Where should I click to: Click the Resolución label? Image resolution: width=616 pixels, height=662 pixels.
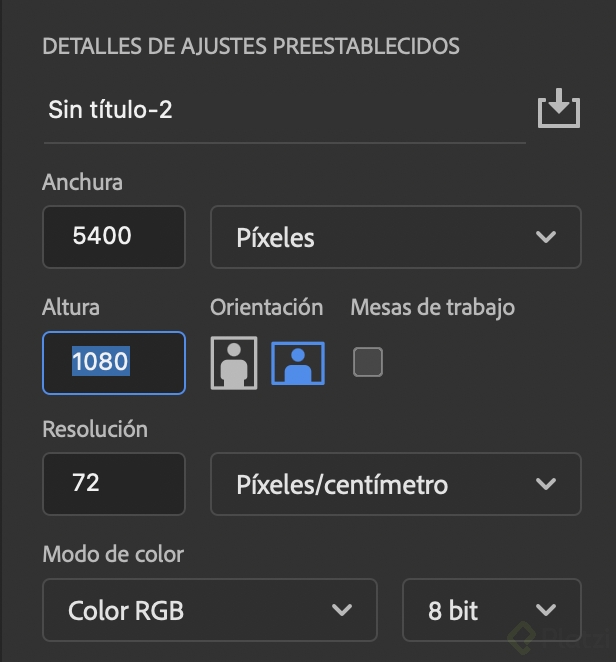[x=95, y=429]
